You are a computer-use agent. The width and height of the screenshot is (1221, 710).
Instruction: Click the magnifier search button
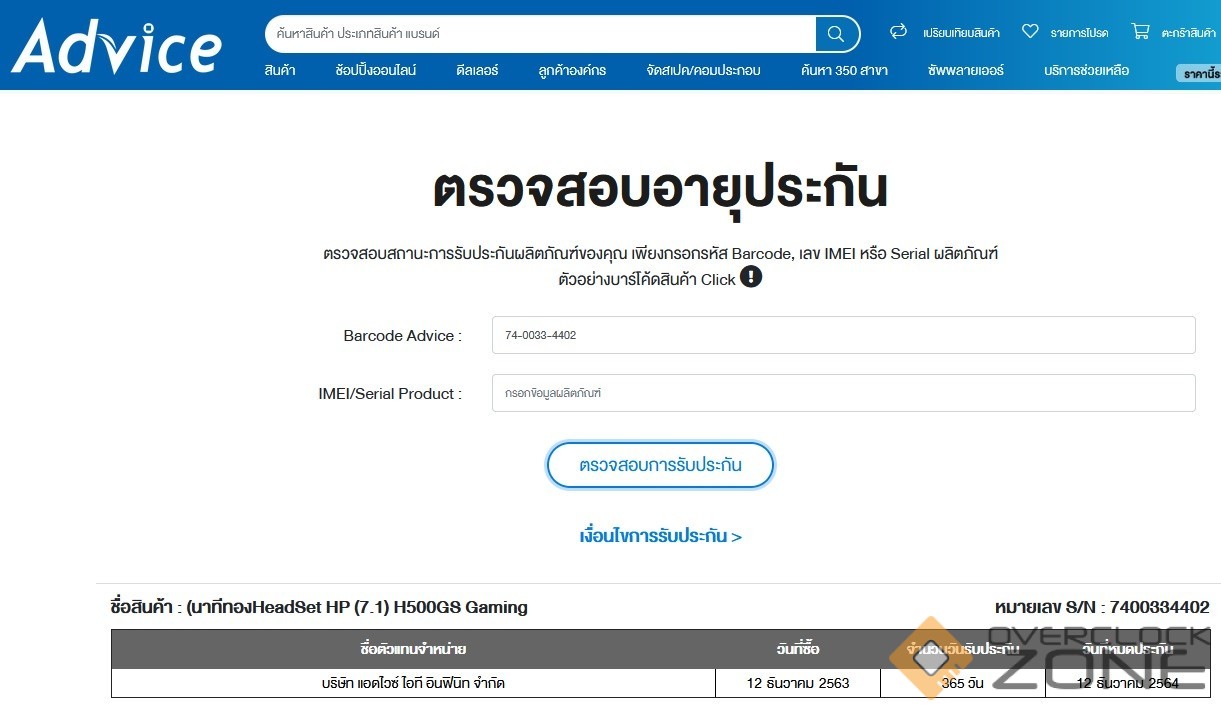point(836,34)
